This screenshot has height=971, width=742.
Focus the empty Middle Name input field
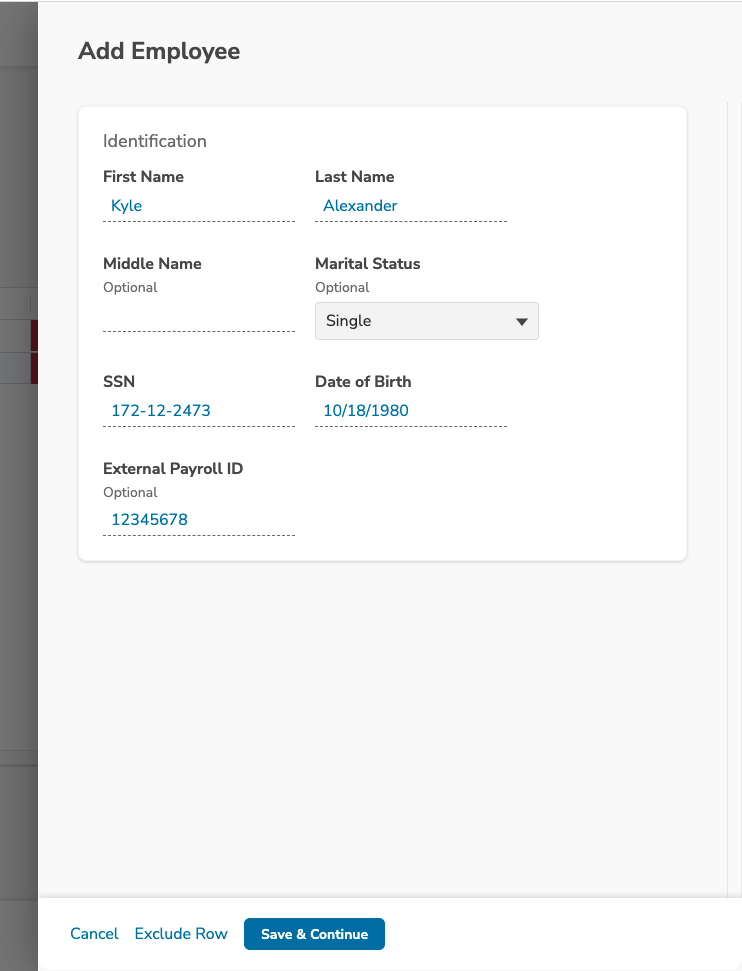pos(199,316)
